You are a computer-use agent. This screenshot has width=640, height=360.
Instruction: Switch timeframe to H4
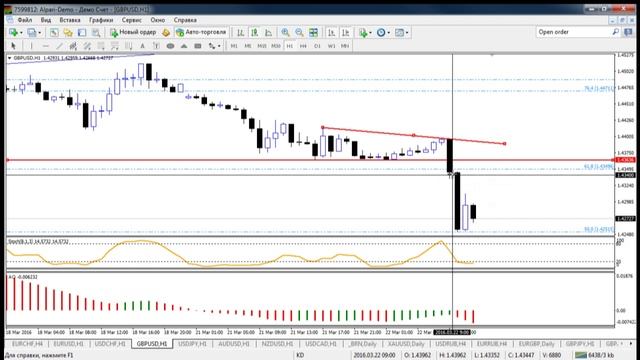point(303,46)
